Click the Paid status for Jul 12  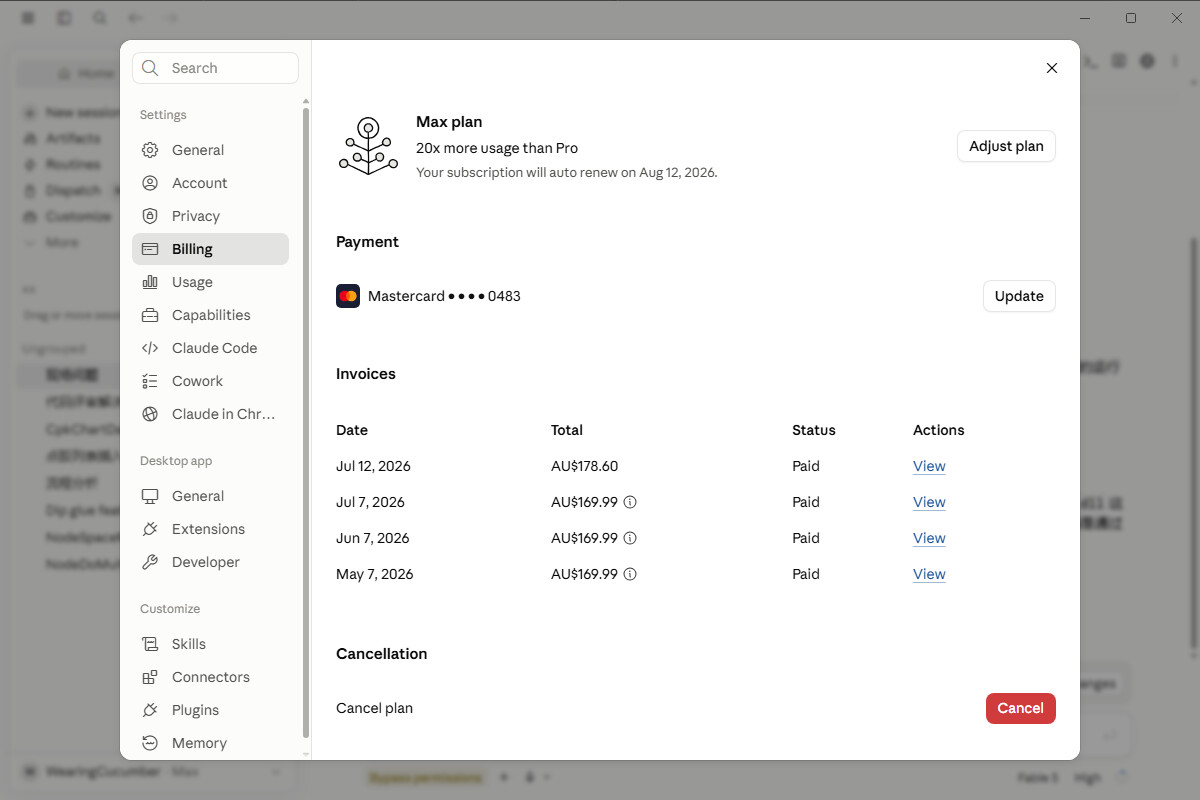click(806, 466)
